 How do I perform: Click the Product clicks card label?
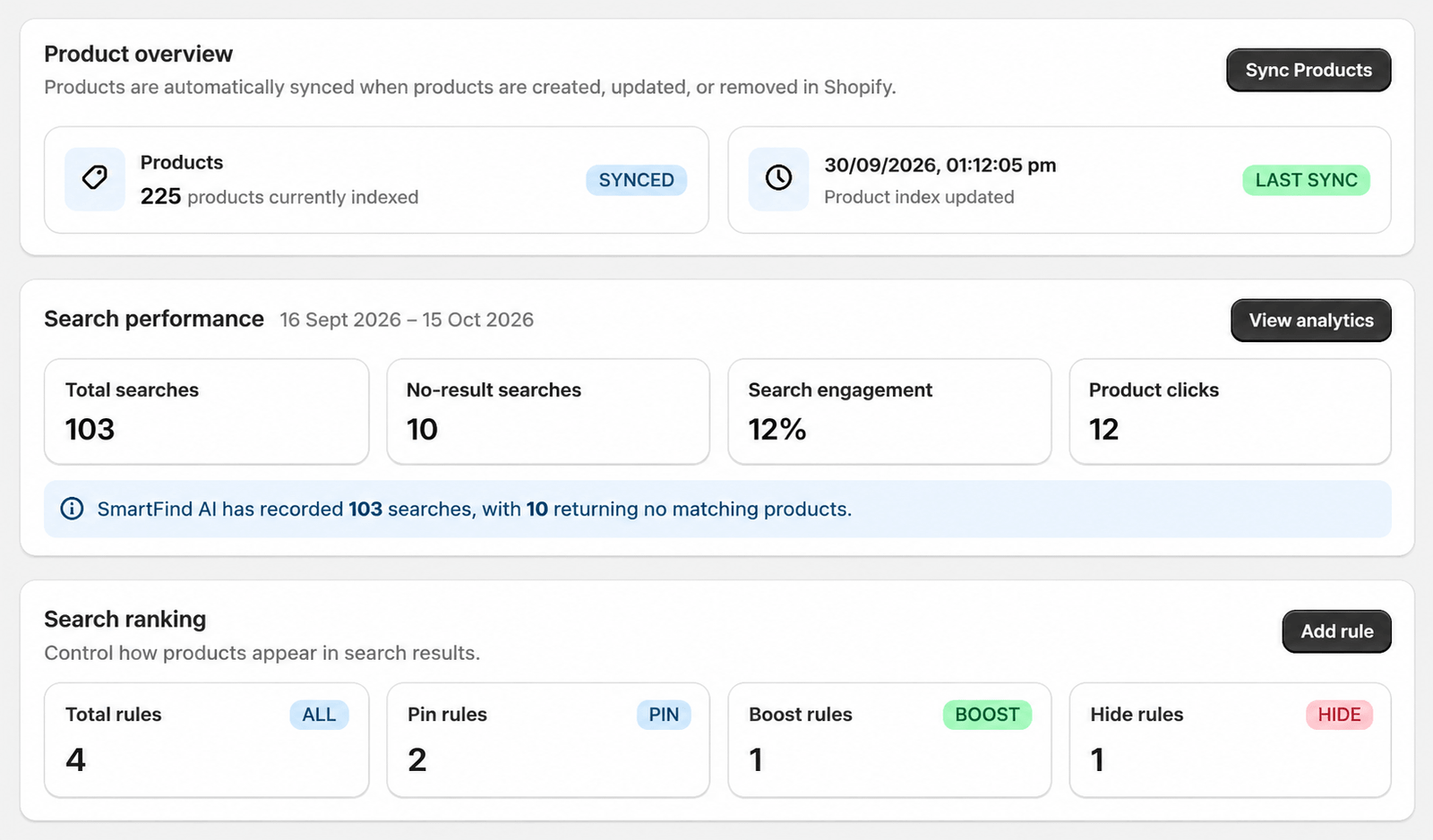[1154, 390]
